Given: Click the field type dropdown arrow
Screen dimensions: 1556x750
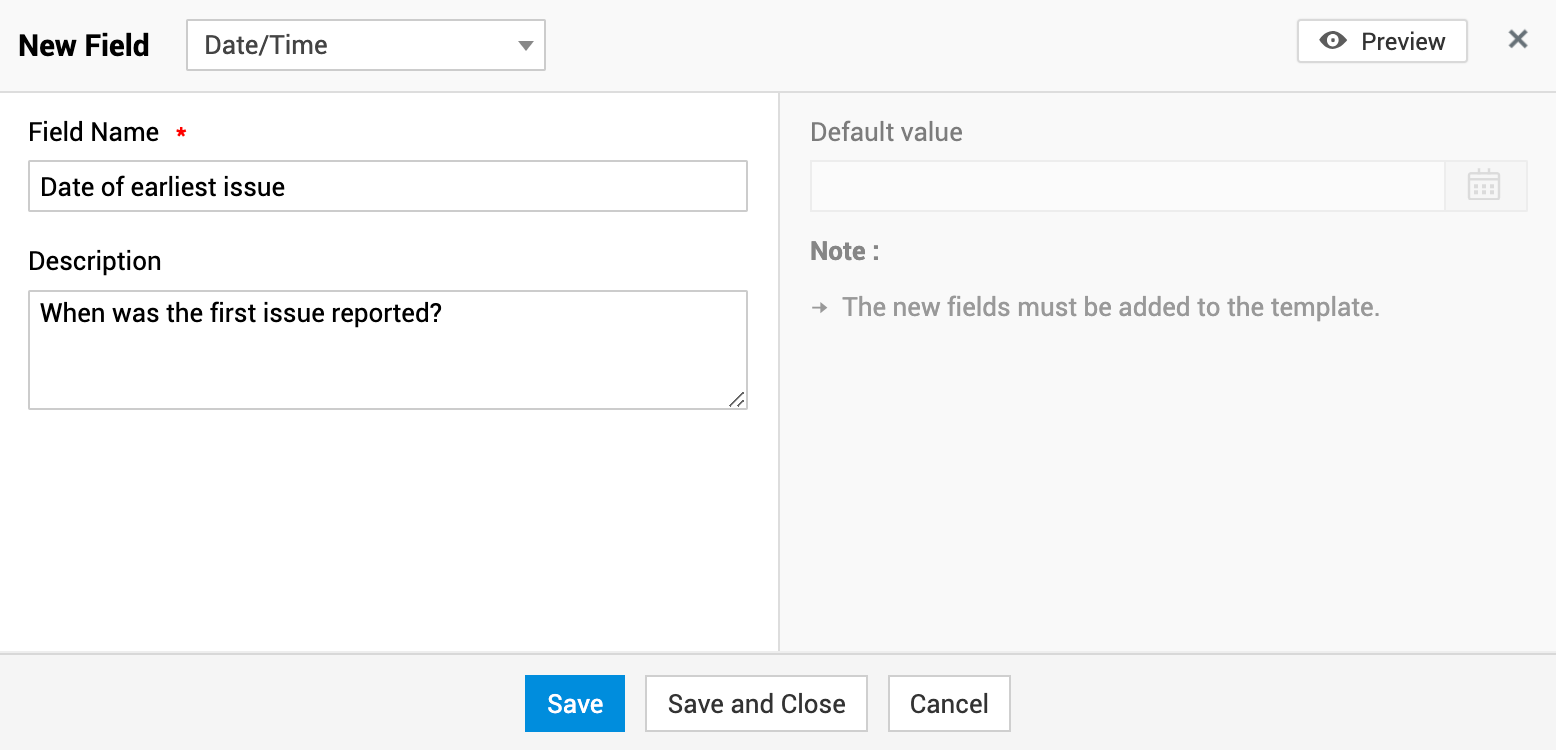Looking at the screenshot, I should tap(525, 45).
